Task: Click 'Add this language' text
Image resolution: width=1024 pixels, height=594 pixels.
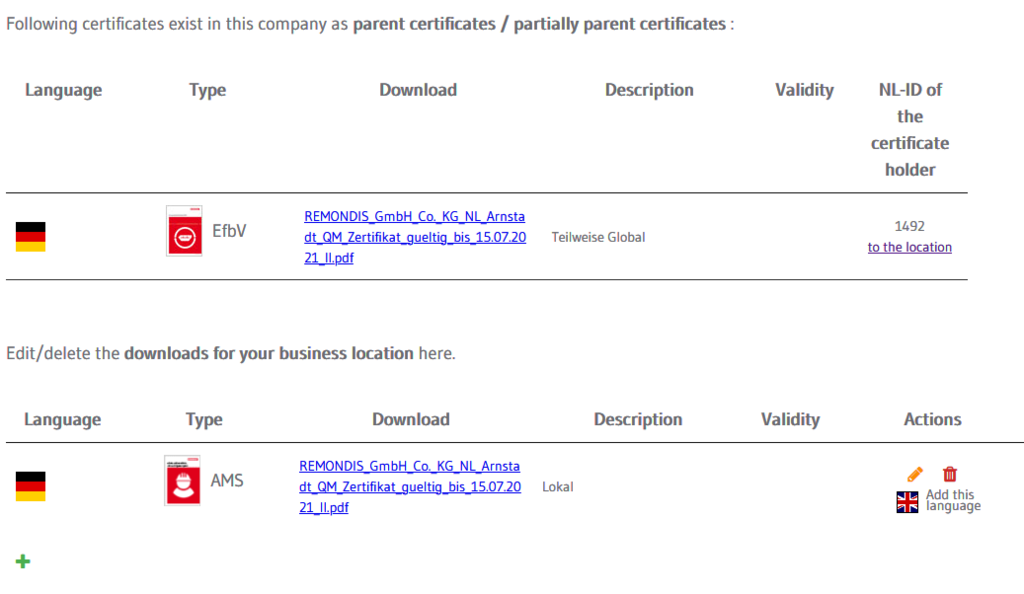Action: [x=953, y=500]
